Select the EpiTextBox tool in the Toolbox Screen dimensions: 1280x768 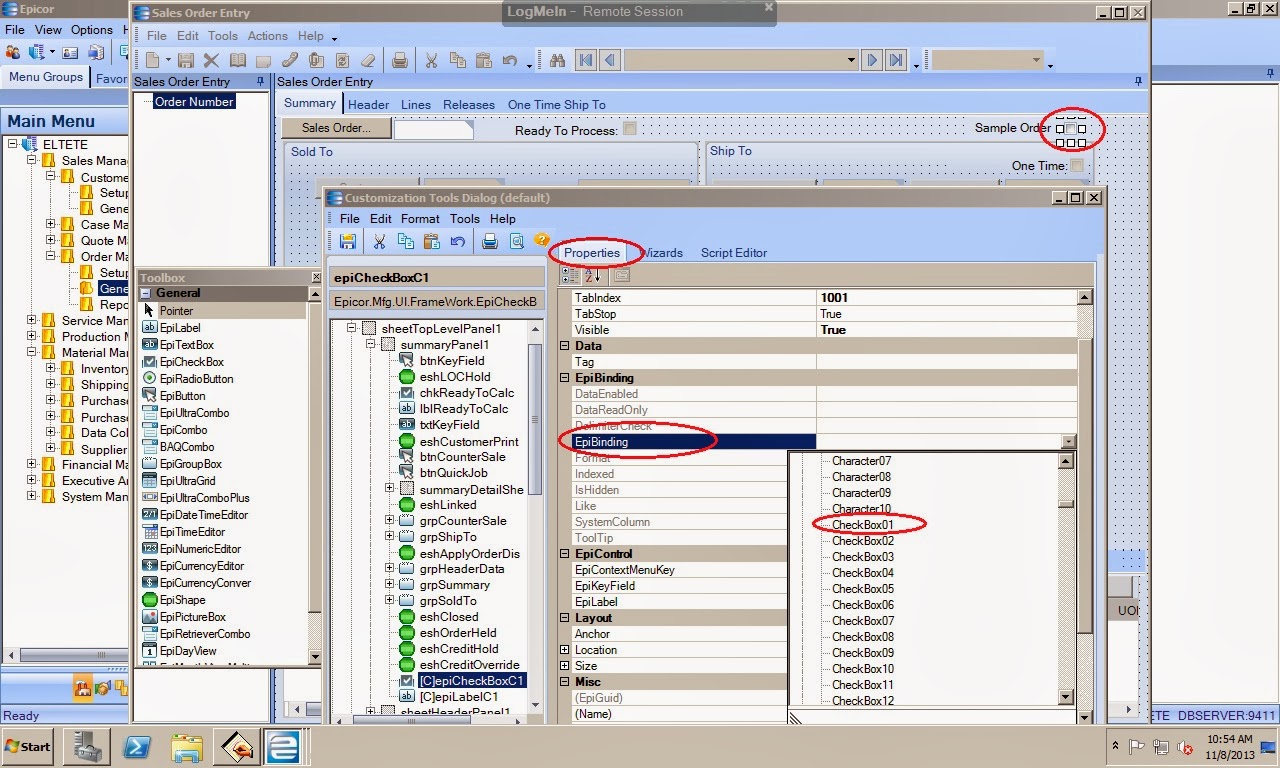coord(188,344)
